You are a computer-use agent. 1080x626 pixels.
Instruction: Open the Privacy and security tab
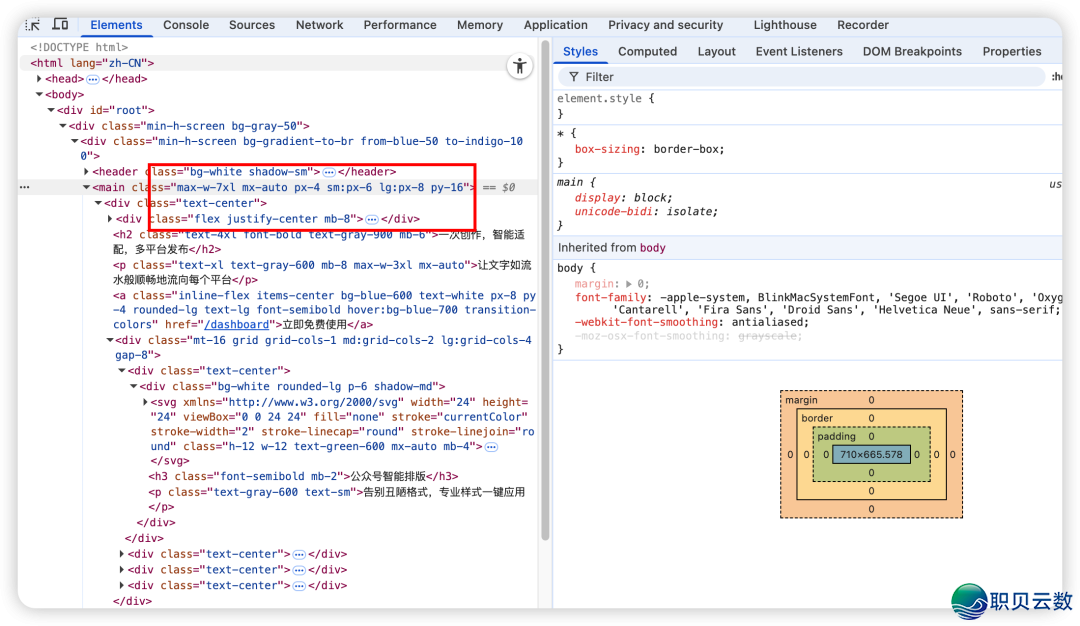click(x=665, y=25)
